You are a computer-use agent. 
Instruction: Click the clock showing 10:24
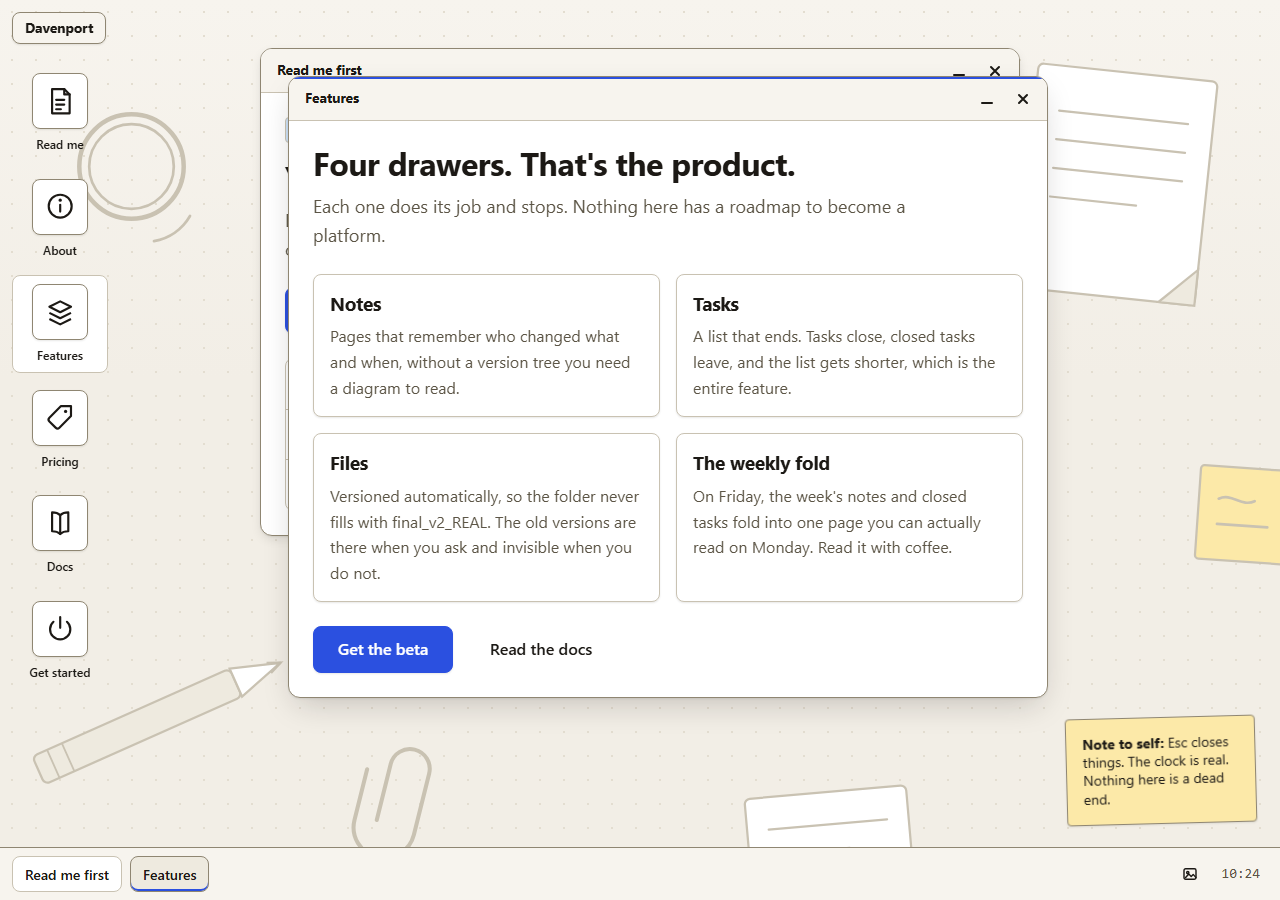coord(1240,874)
